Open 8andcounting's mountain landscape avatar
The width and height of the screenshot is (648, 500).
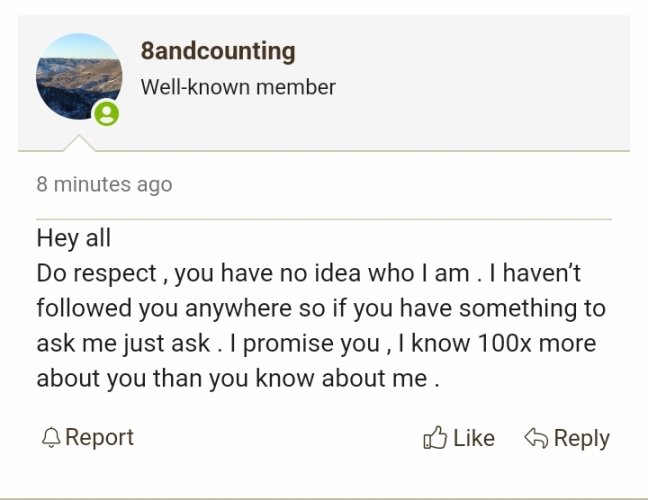(x=79, y=76)
